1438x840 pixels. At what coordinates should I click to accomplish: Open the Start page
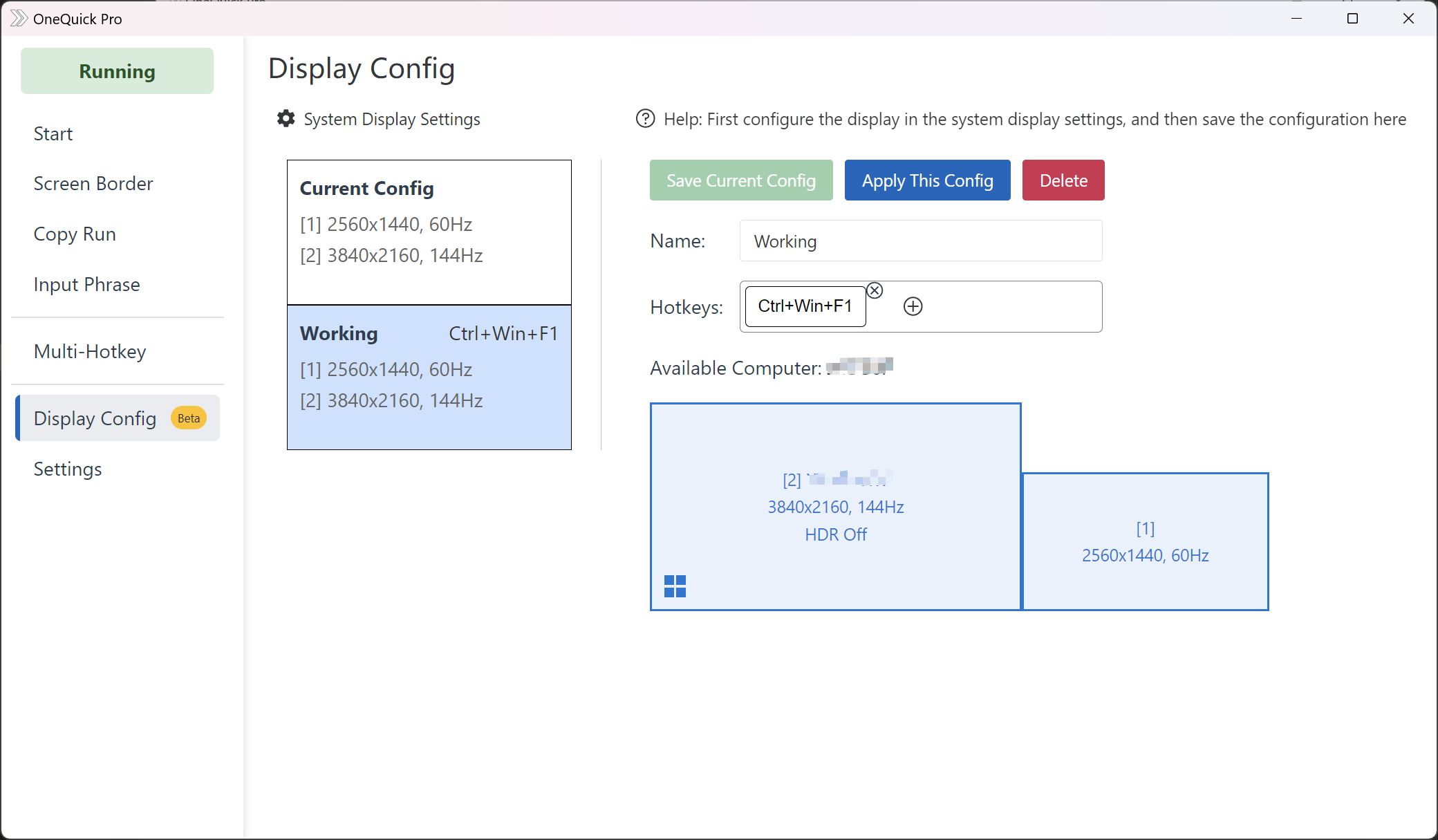click(x=53, y=134)
